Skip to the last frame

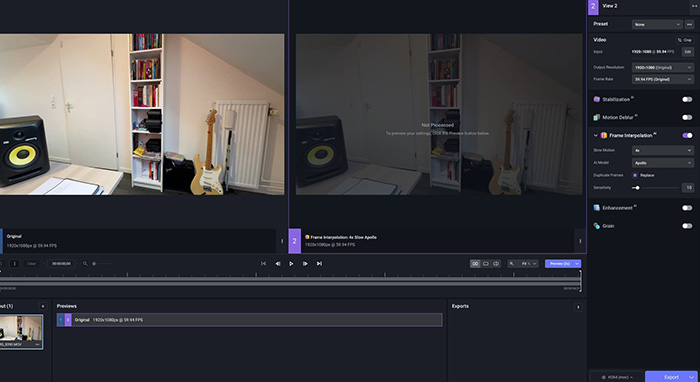tap(319, 264)
